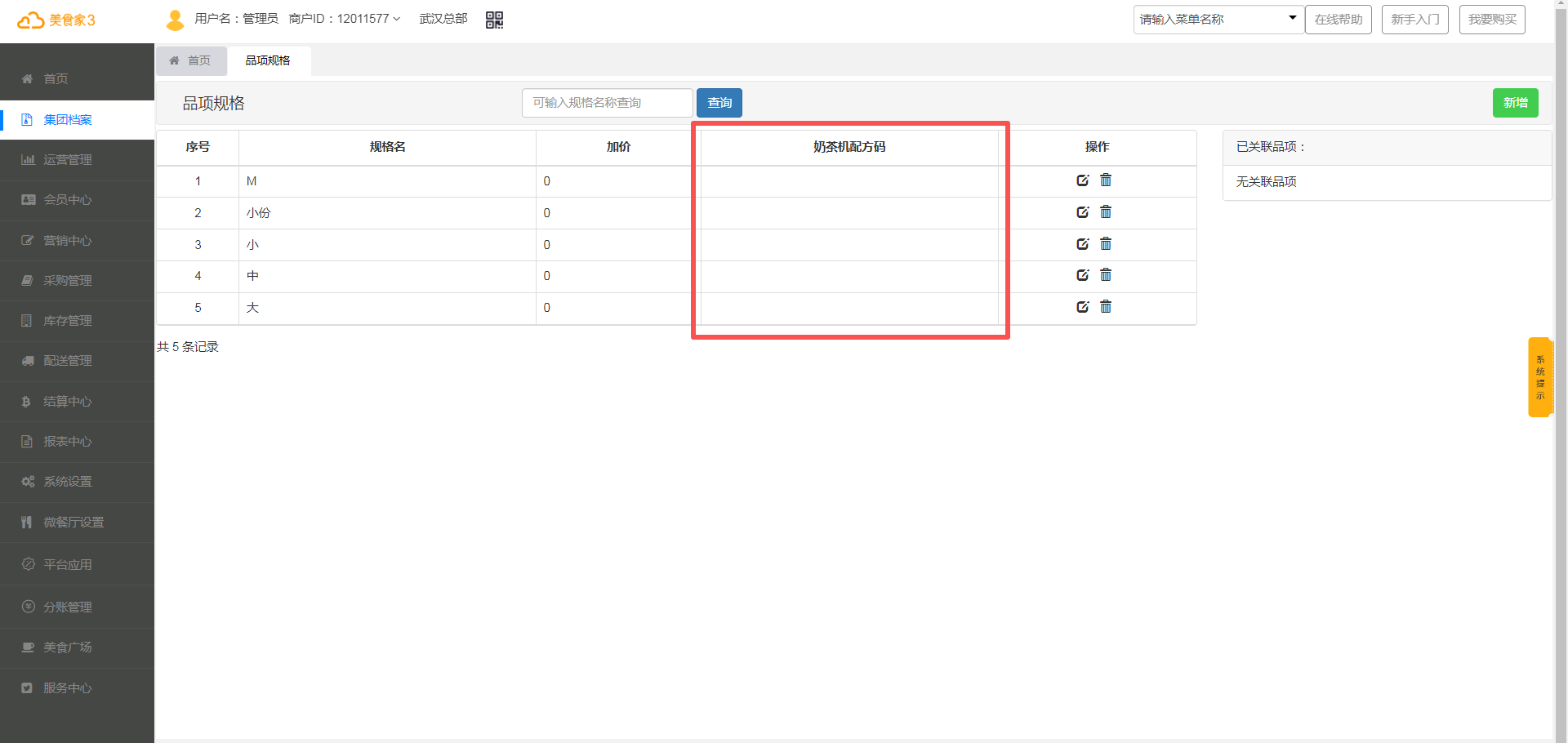Delete the M specification row
The image size is (1568, 743).
click(1106, 180)
